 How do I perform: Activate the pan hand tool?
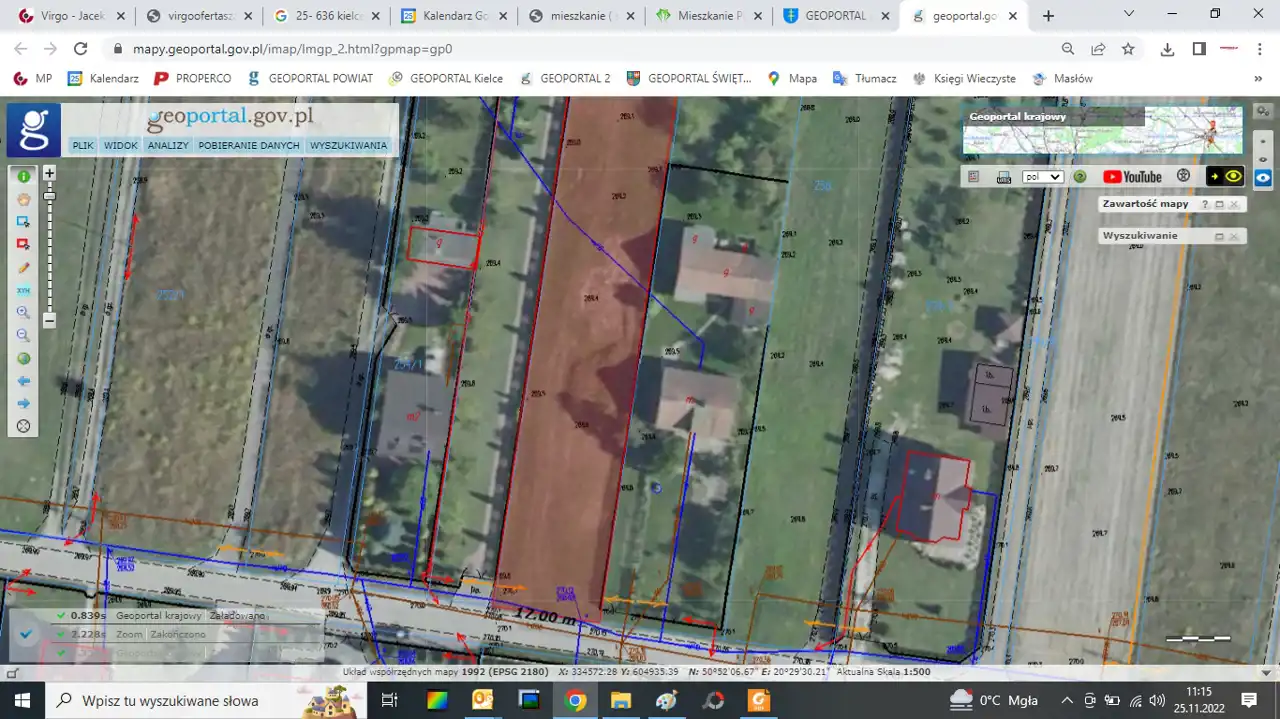coord(23,198)
